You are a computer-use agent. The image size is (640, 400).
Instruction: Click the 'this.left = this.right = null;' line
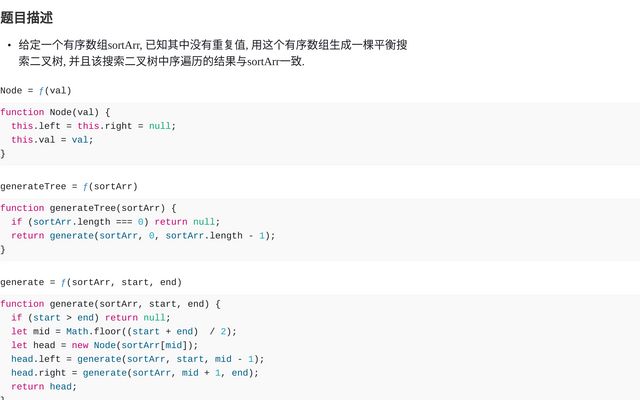(x=93, y=126)
